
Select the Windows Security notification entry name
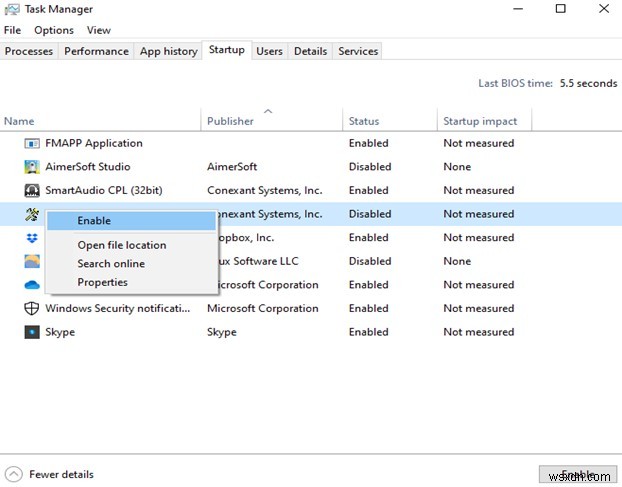118,308
